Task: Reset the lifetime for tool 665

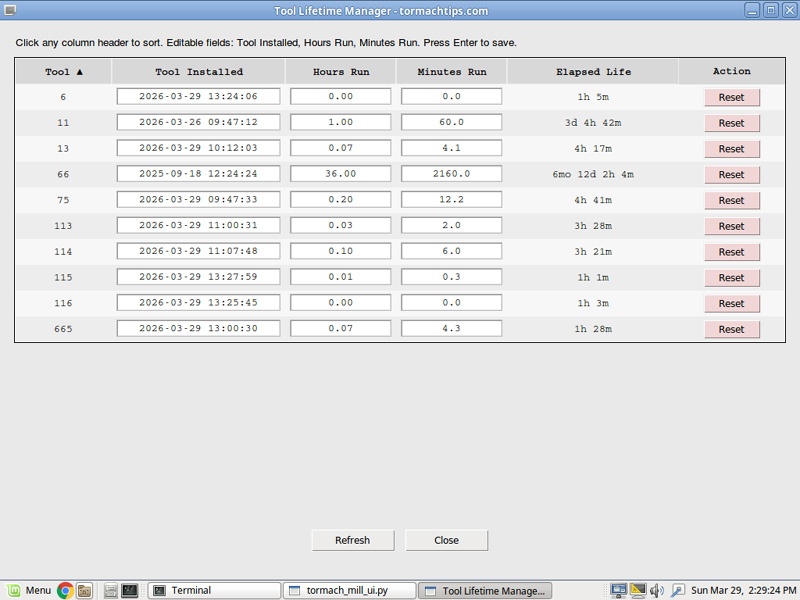Action: click(731, 329)
